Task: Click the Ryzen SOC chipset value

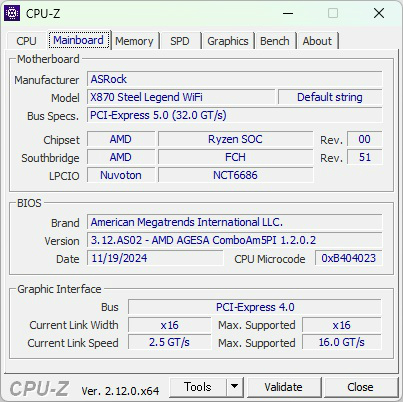Action: [x=235, y=139]
